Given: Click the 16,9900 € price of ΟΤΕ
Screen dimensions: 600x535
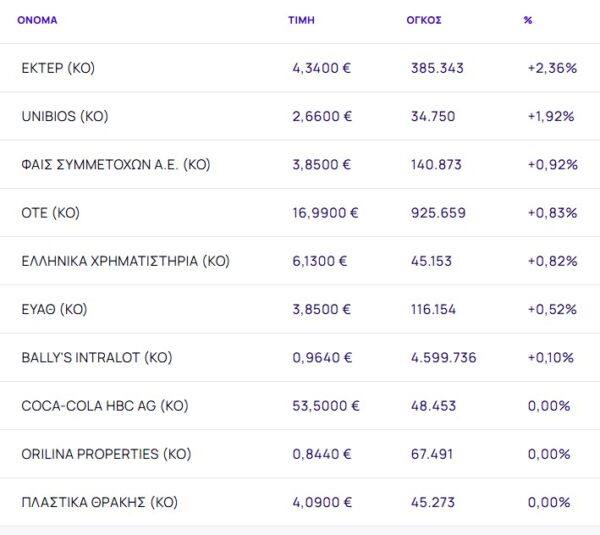Looking at the screenshot, I should pyautogui.click(x=325, y=213).
